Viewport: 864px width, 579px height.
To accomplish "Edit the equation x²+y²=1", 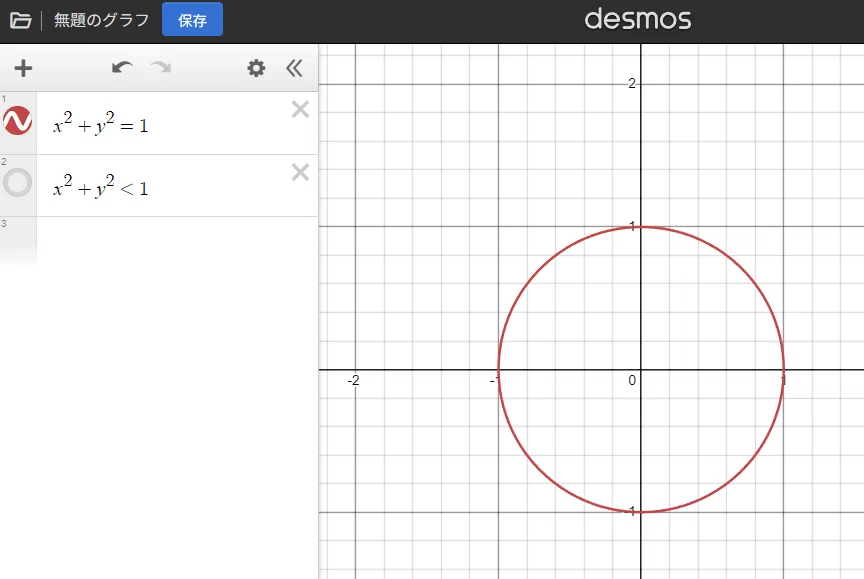I will click(x=101, y=123).
